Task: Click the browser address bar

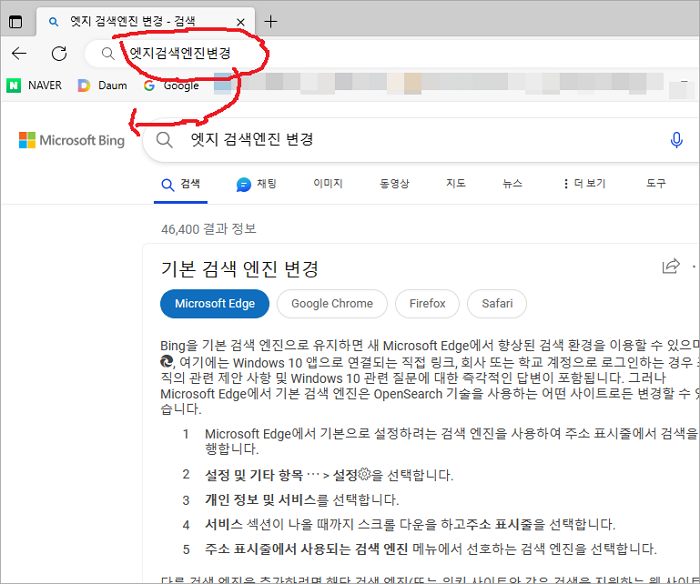Action: click(x=400, y=54)
